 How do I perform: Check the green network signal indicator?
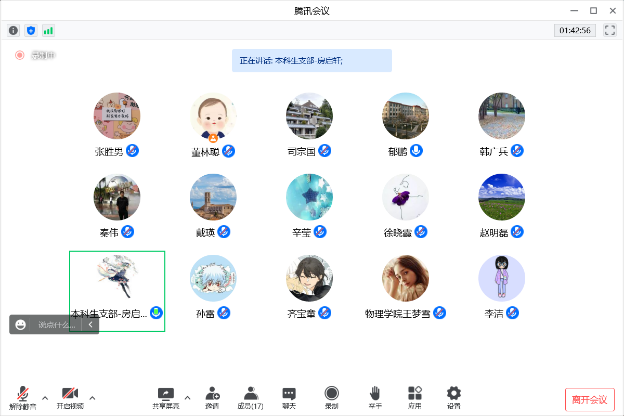point(48,30)
